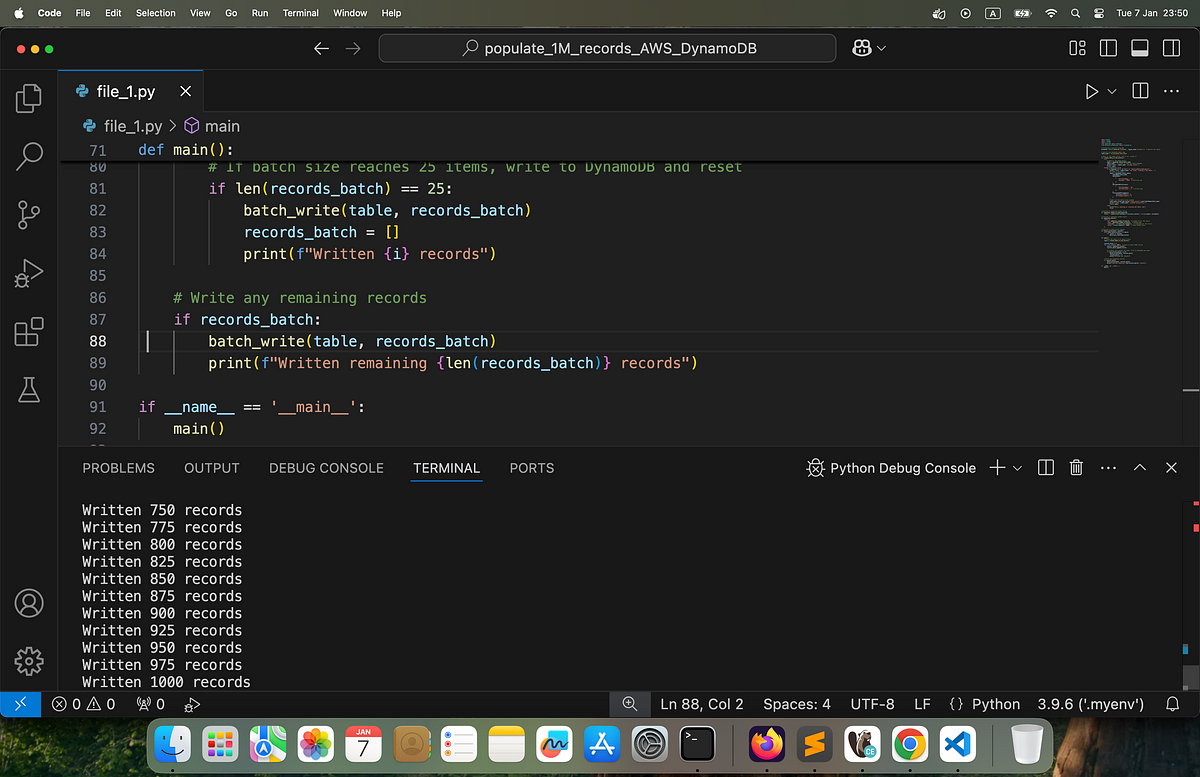Click the Ln 88, Col 2 status item

click(x=702, y=704)
